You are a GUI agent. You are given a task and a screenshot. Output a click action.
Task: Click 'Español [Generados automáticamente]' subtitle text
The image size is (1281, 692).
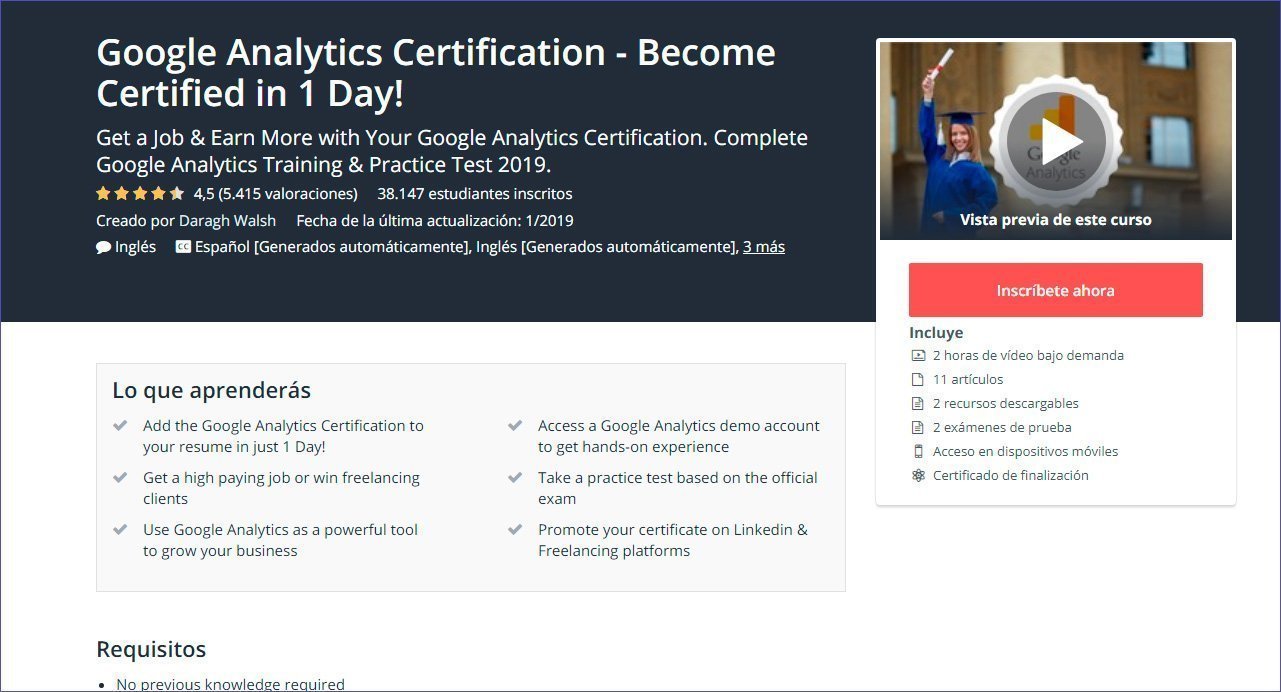click(332, 246)
